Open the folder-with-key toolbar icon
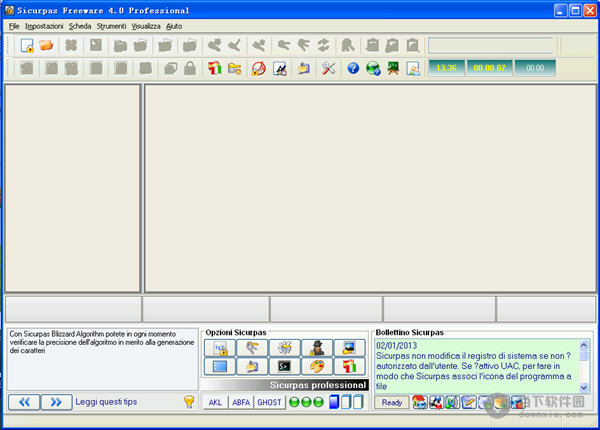600x430 pixels. coord(235,68)
